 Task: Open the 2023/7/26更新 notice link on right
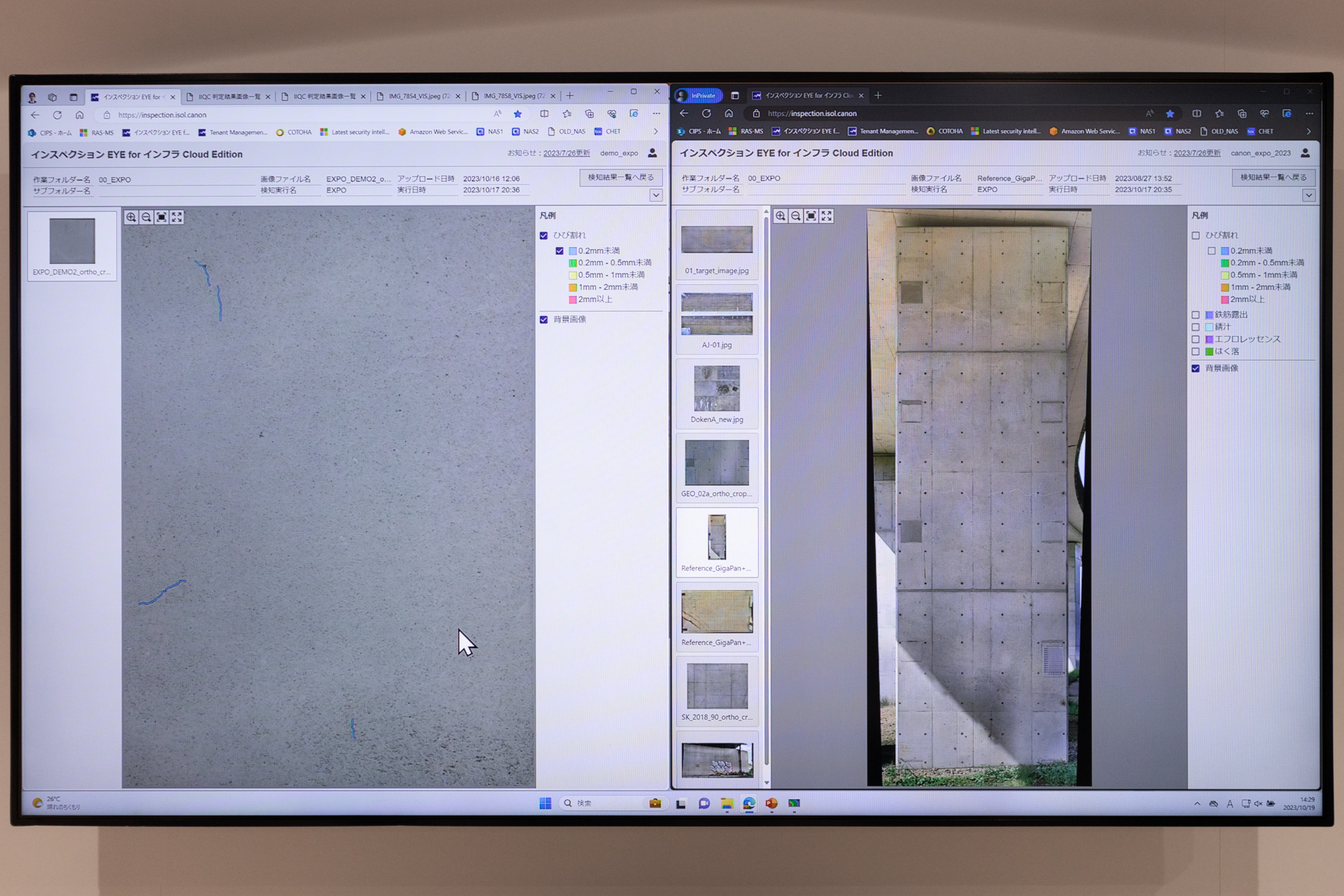(1196, 153)
